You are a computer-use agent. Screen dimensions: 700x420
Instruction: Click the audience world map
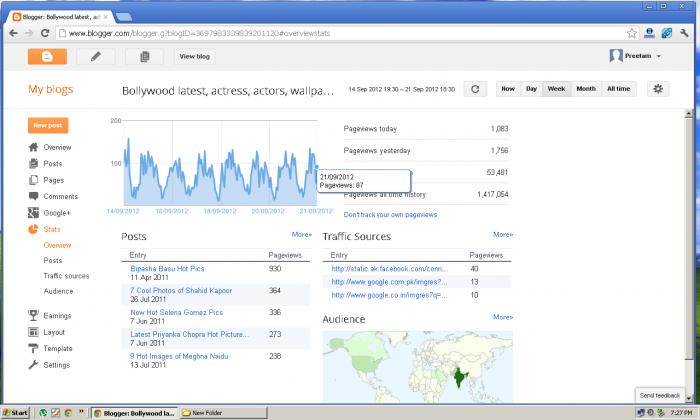coord(417,367)
